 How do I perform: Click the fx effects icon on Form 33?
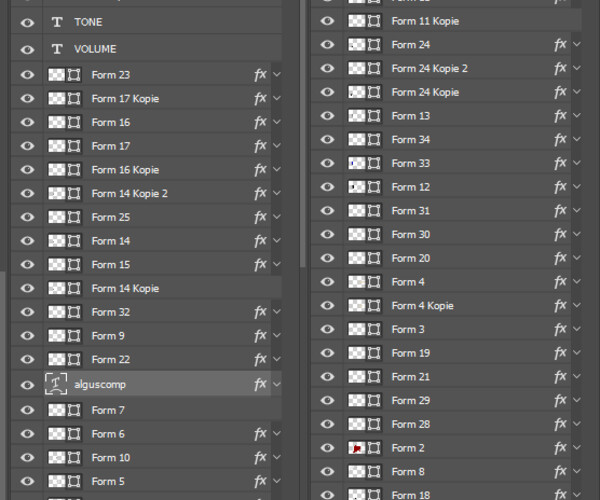[561, 163]
